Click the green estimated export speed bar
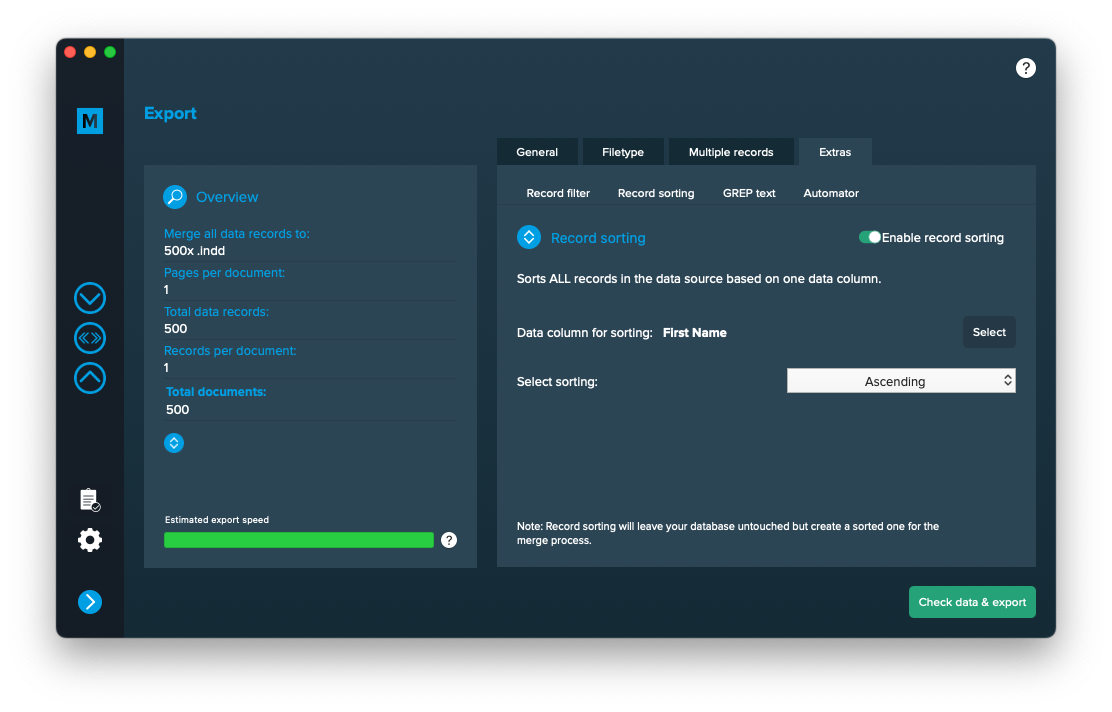Screen dimensions: 1112x712 coord(299,540)
